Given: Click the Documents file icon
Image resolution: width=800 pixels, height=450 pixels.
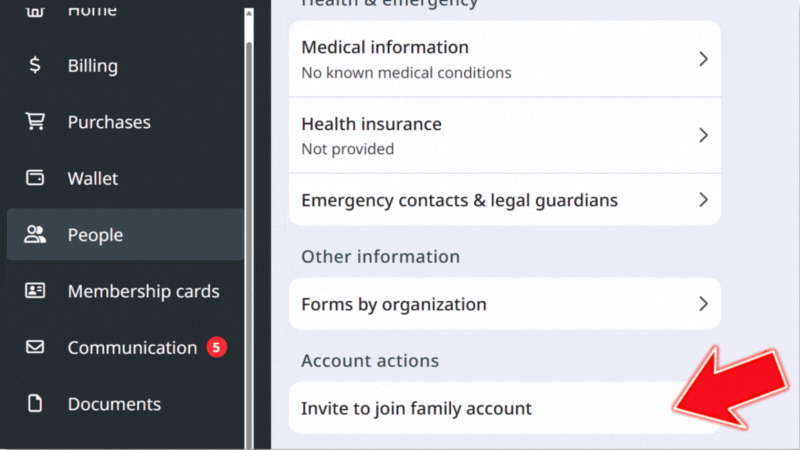Looking at the screenshot, I should pyautogui.click(x=35, y=404).
